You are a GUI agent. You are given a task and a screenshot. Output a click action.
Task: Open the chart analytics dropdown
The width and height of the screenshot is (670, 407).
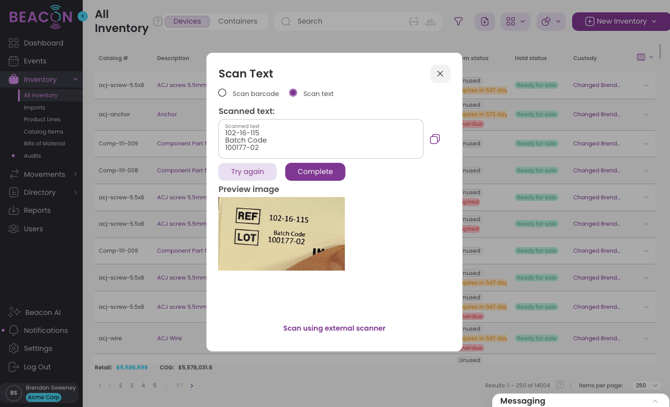pos(551,21)
